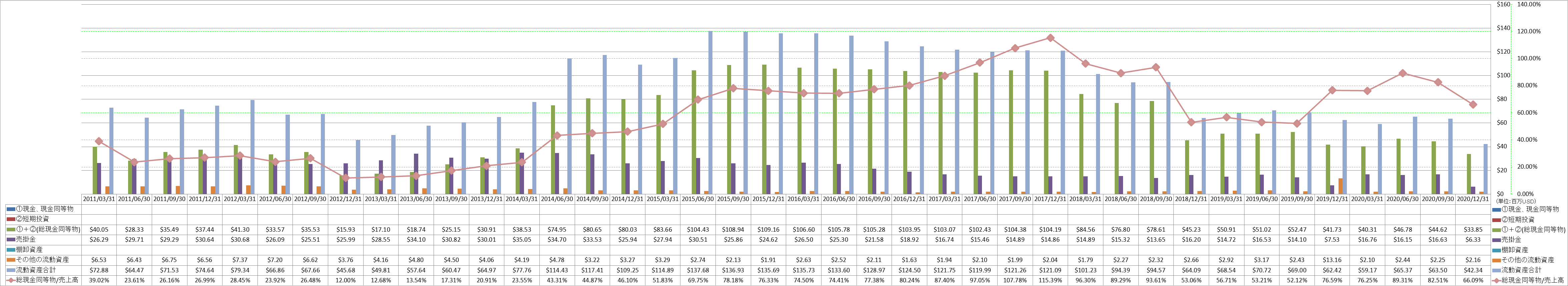Click the light-blue total assets bar at 2014/06/30
The height and width of the screenshot is (286, 1568).
(570, 126)
